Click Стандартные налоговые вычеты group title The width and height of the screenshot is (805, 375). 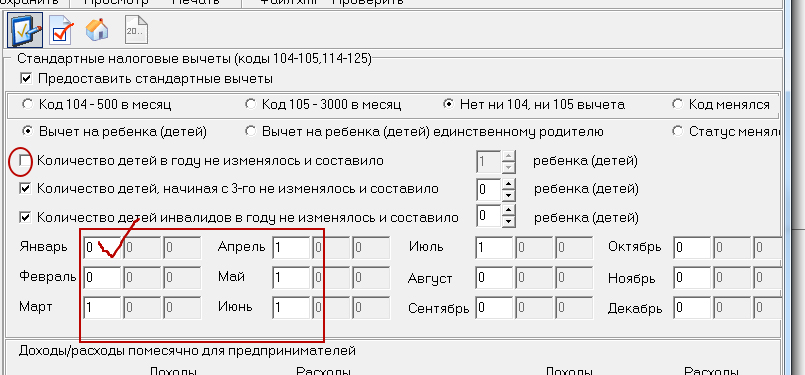(195, 59)
